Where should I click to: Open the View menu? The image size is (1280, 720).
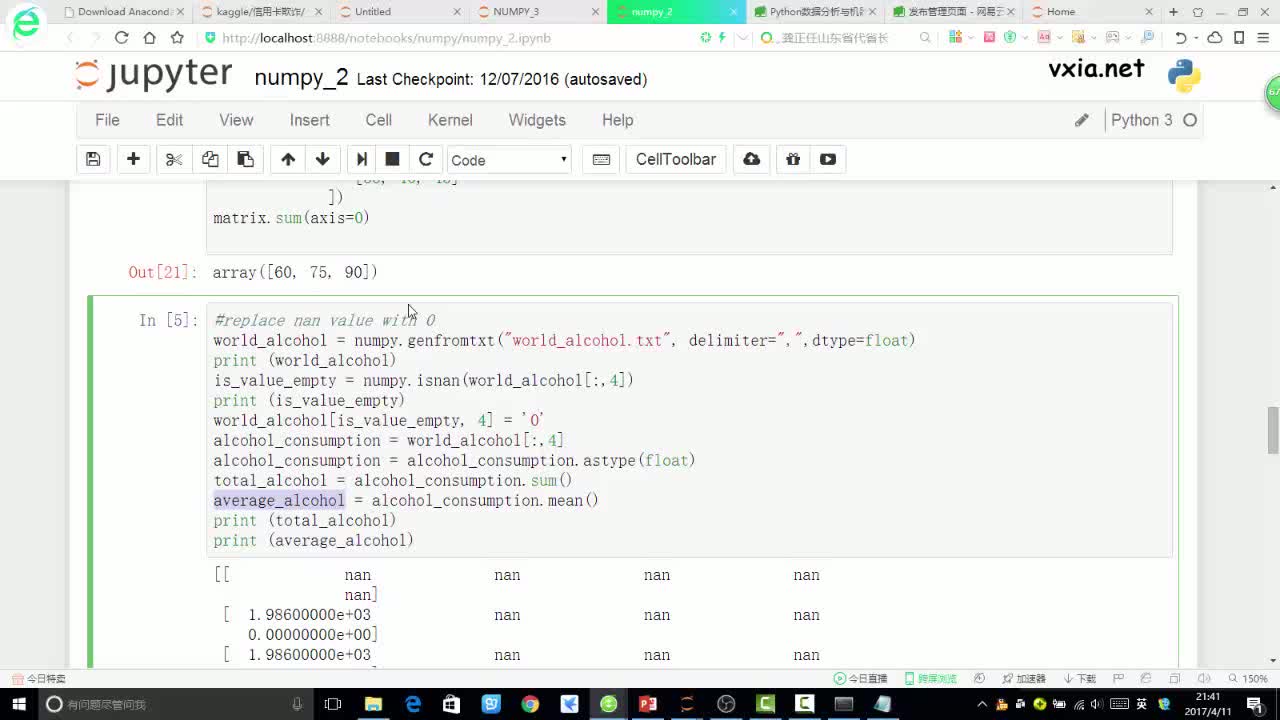(x=236, y=120)
